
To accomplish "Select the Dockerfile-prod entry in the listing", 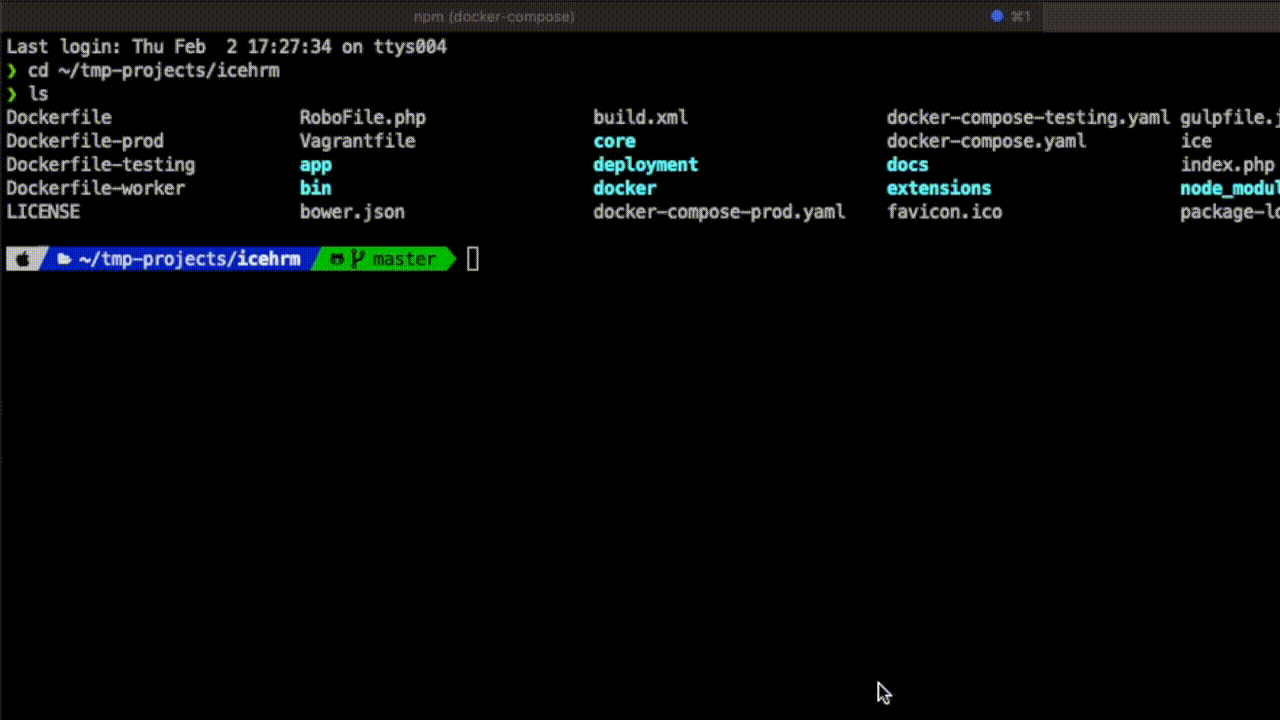I will click(x=85, y=140).
